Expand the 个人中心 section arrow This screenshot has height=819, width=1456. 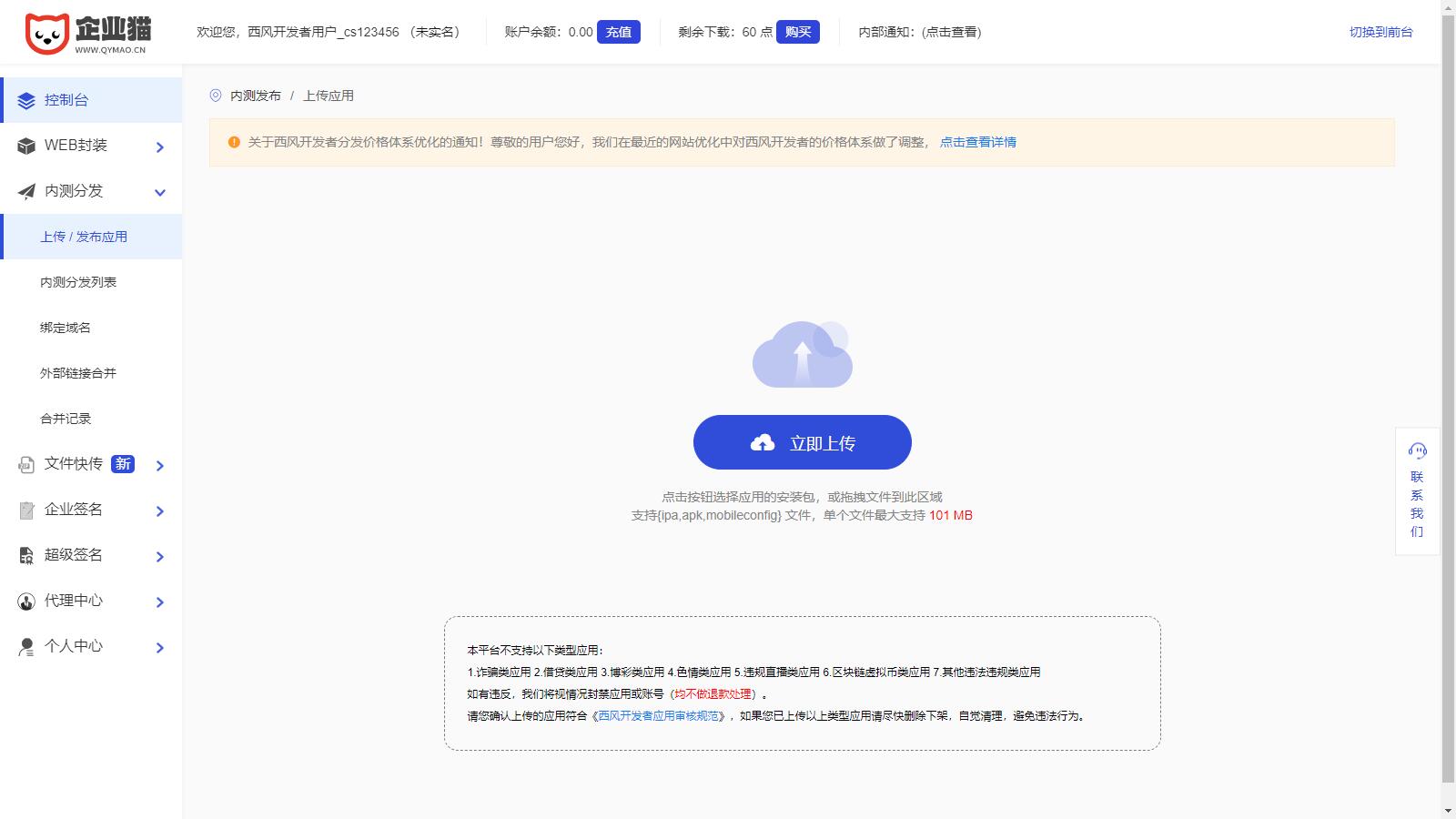pyautogui.click(x=161, y=647)
